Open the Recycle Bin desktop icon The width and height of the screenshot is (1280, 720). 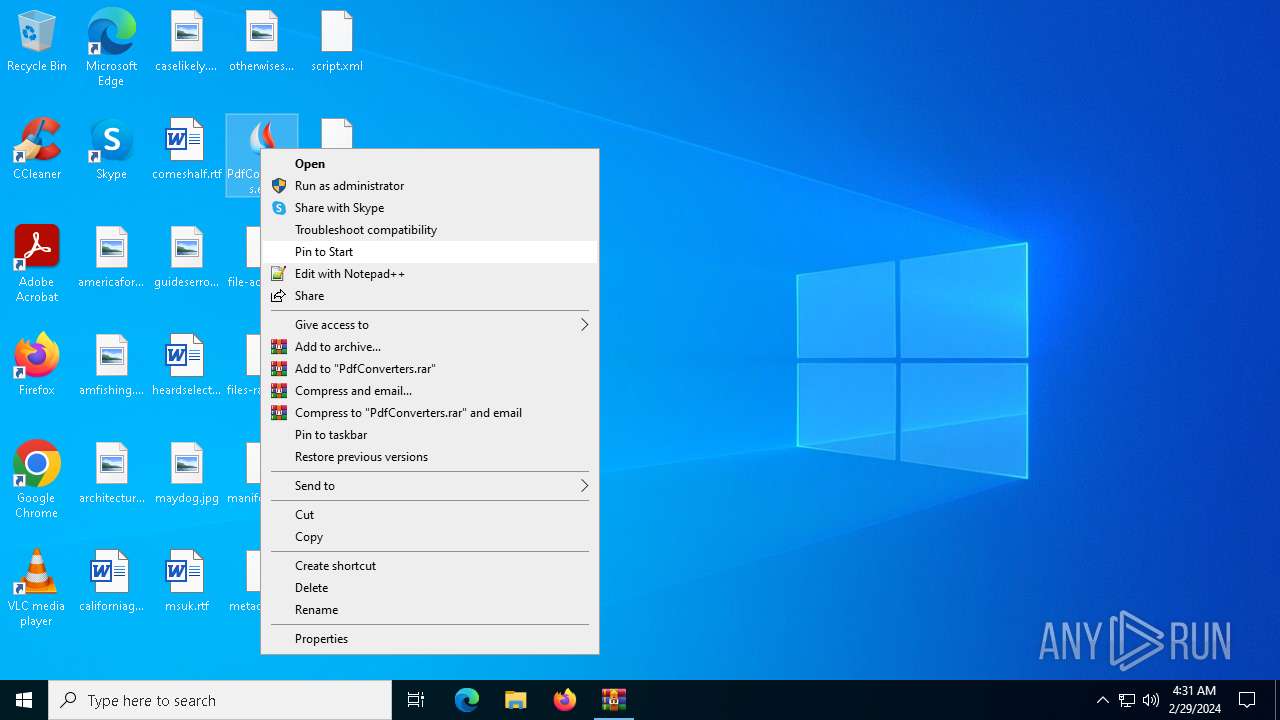(37, 42)
